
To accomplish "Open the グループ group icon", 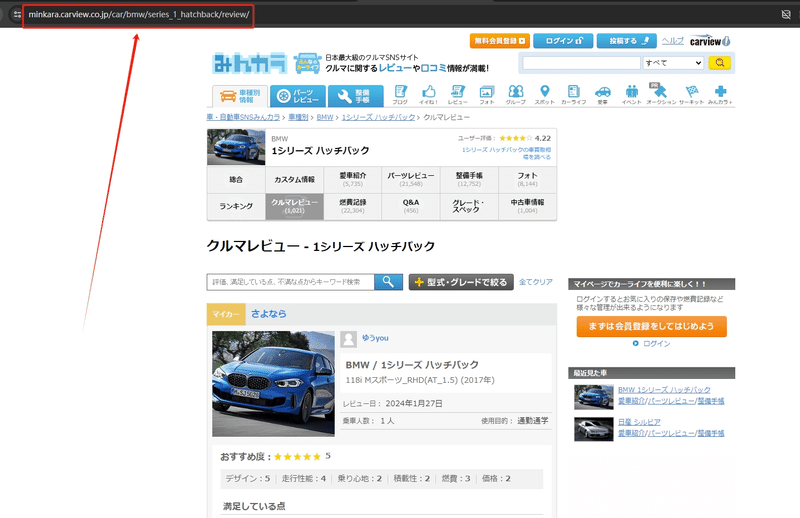I will (x=516, y=95).
